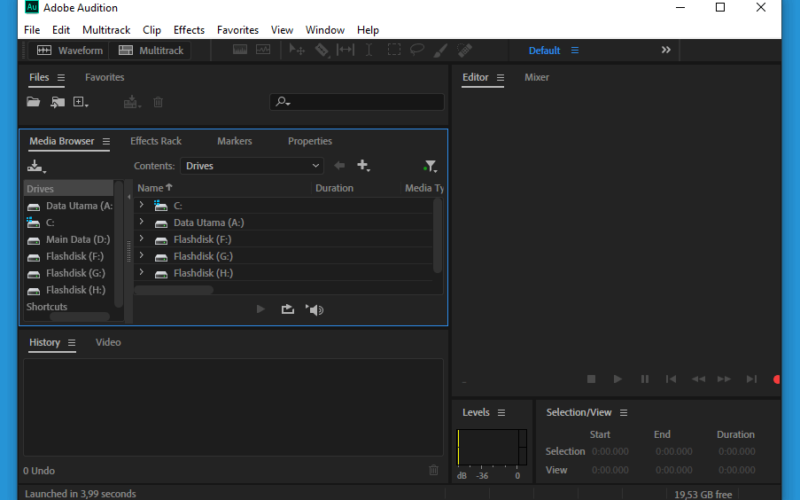This screenshot has height=500, width=800.
Task: Select the Paintbrush Selection tool
Action: (x=440, y=50)
